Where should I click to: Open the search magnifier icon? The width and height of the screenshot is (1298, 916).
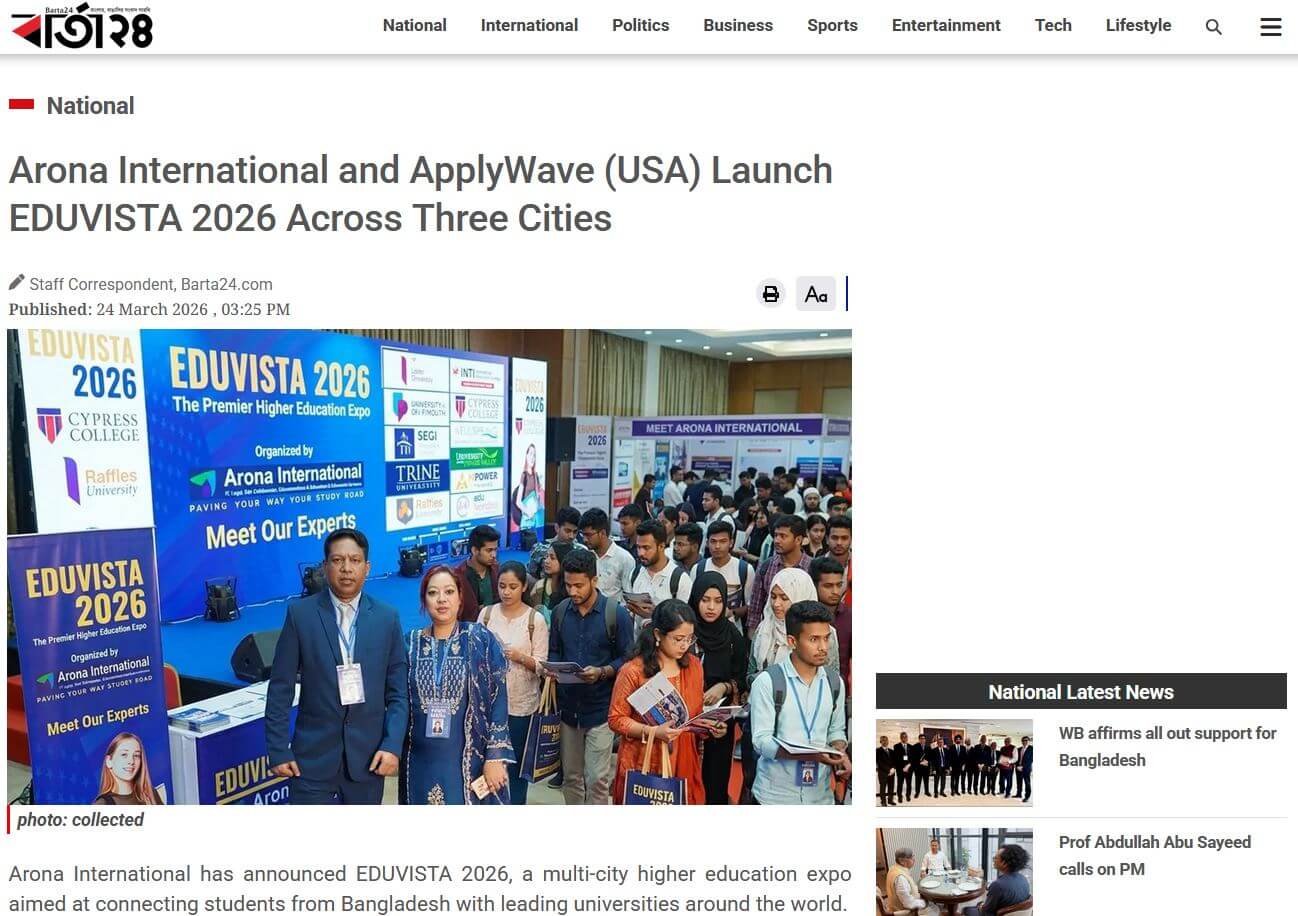pyautogui.click(x=1213, y=27)
